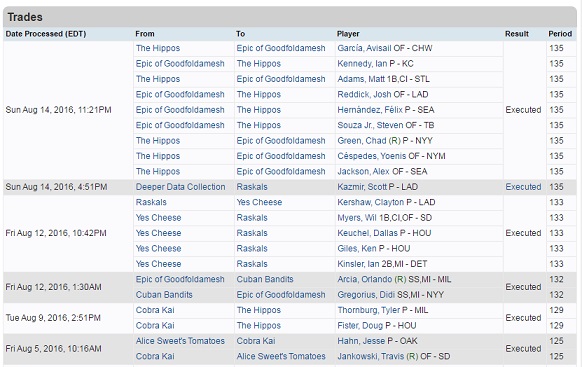Viewport: 582px width, 367px height.
Task: Open Kazmir, Scott player link
Action: click(362, 187)
